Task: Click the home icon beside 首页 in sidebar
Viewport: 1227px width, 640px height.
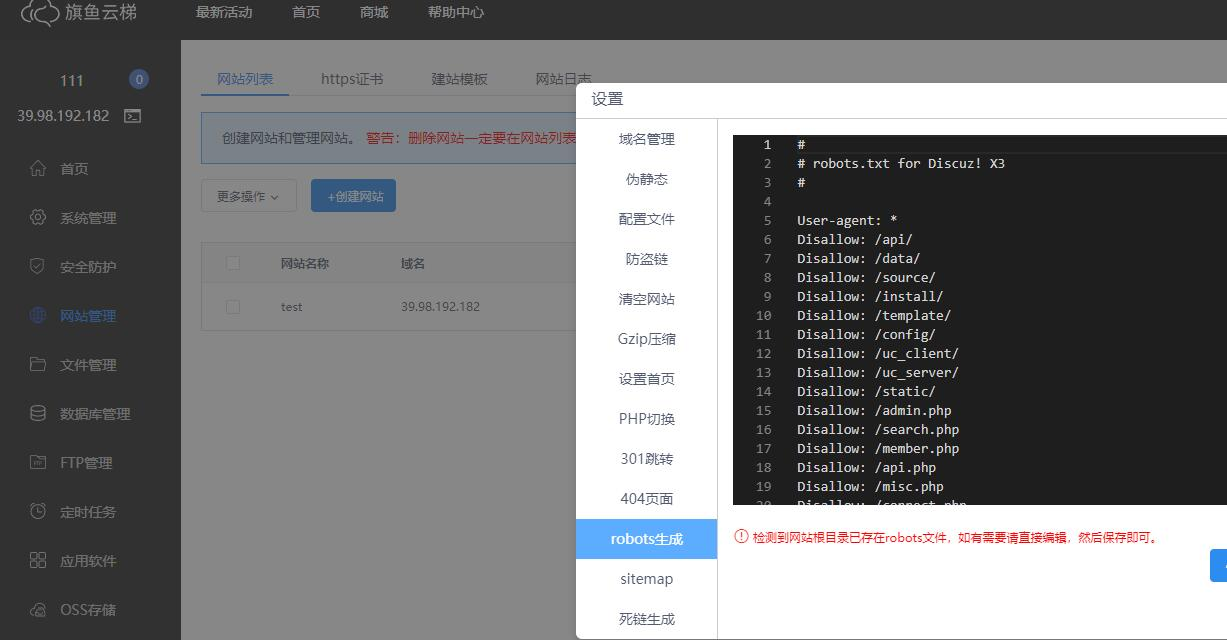Action: 38,168
